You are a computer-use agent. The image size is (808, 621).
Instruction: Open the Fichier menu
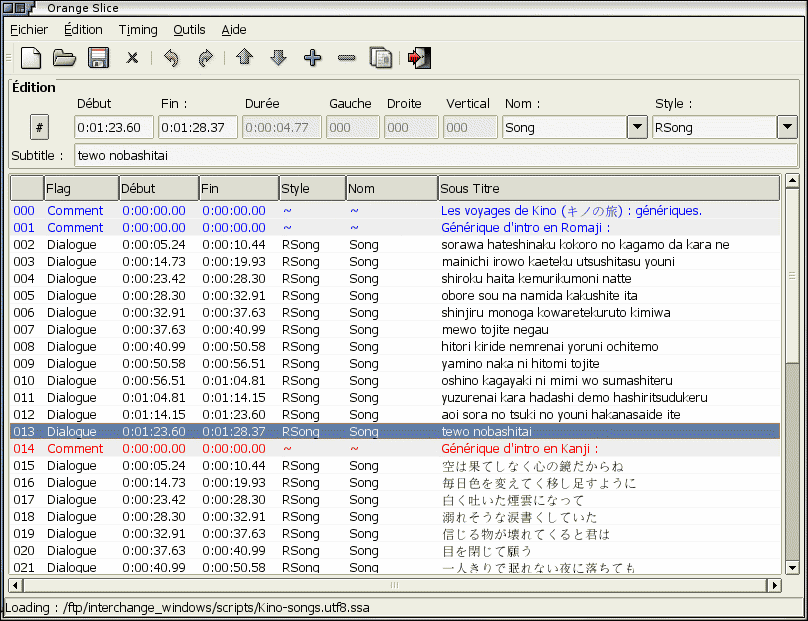coord(29,30)
